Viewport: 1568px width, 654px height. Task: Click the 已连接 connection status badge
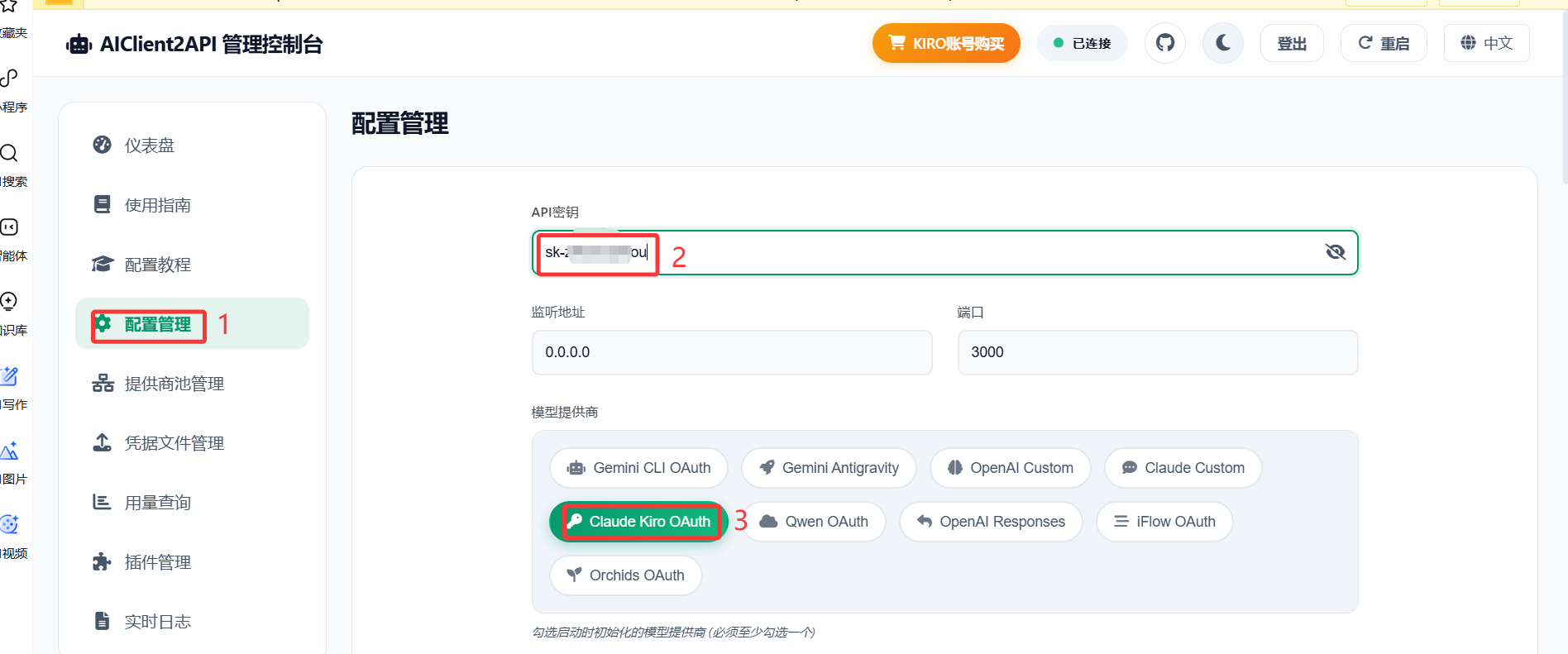pos(1083,43)
